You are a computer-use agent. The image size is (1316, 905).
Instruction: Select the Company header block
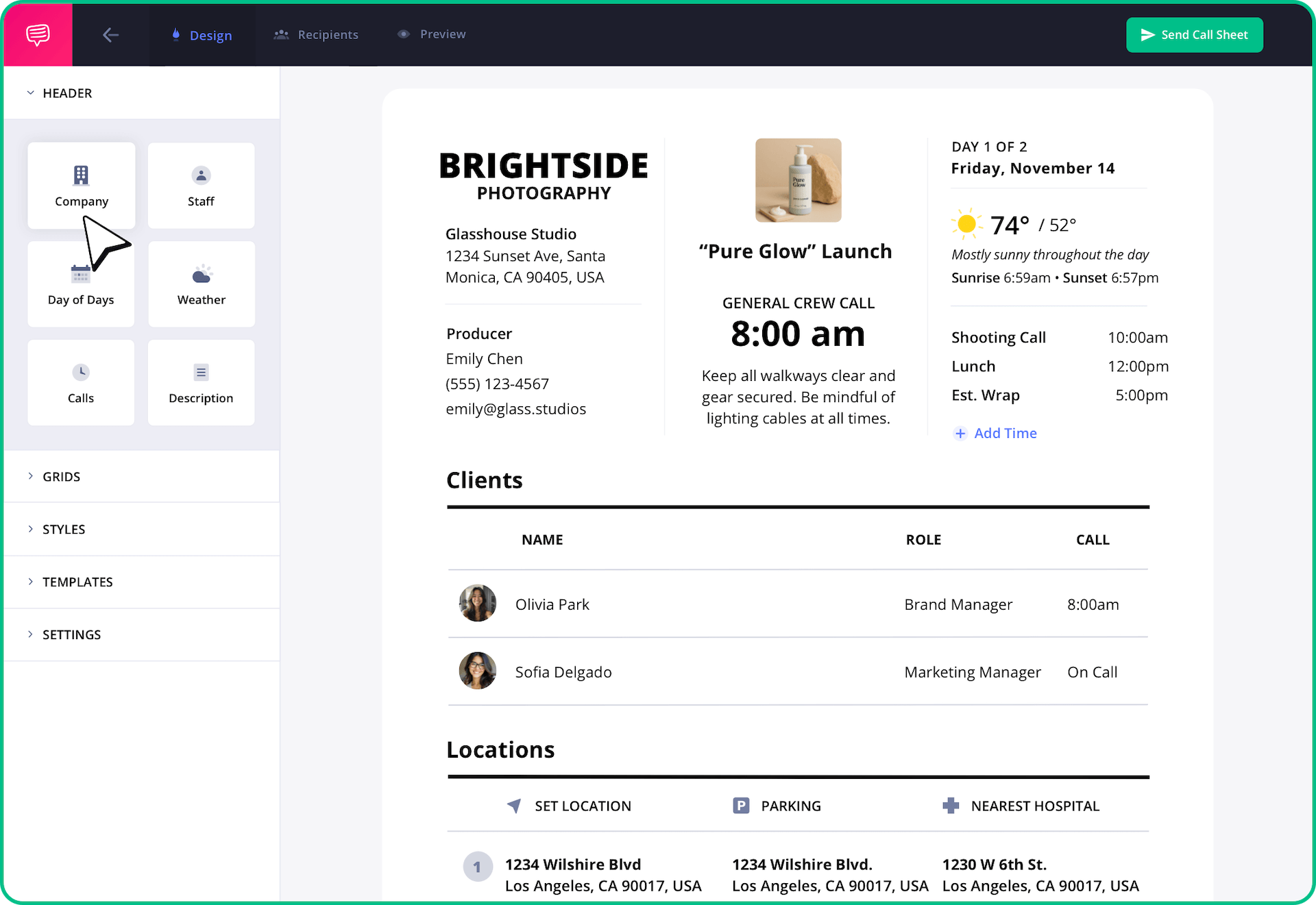tap(81, 185)
